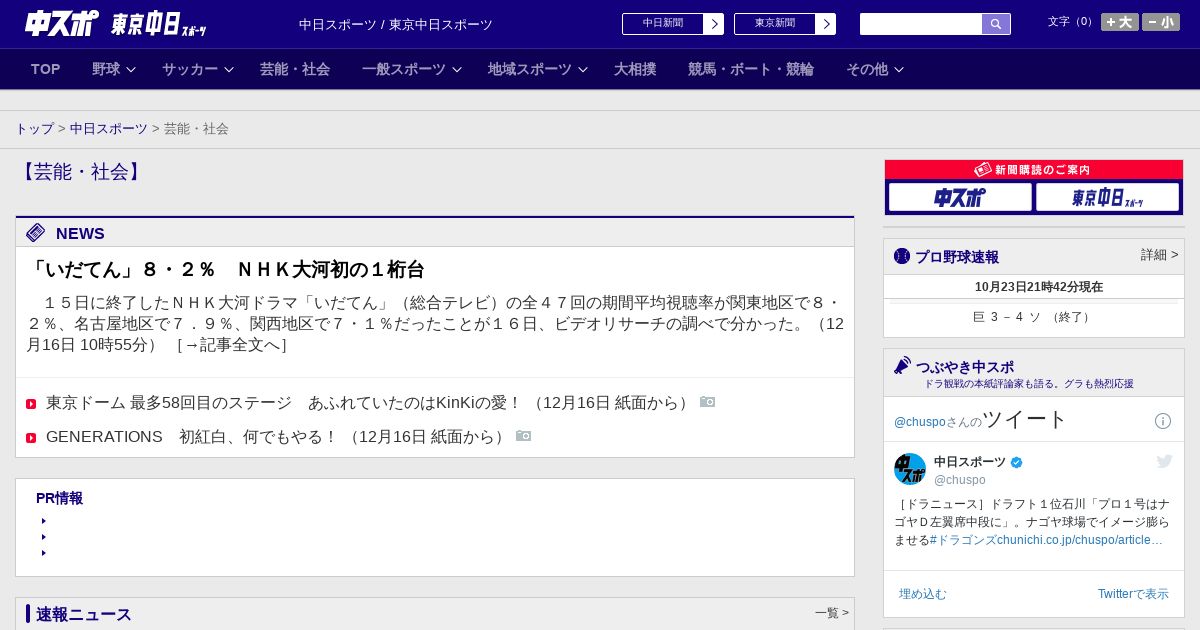The height and width of the screenshot is (630, 1200).
Task: Open the 一般スポーツ menu
Action: pyautogui.click(x=404, y=69)
